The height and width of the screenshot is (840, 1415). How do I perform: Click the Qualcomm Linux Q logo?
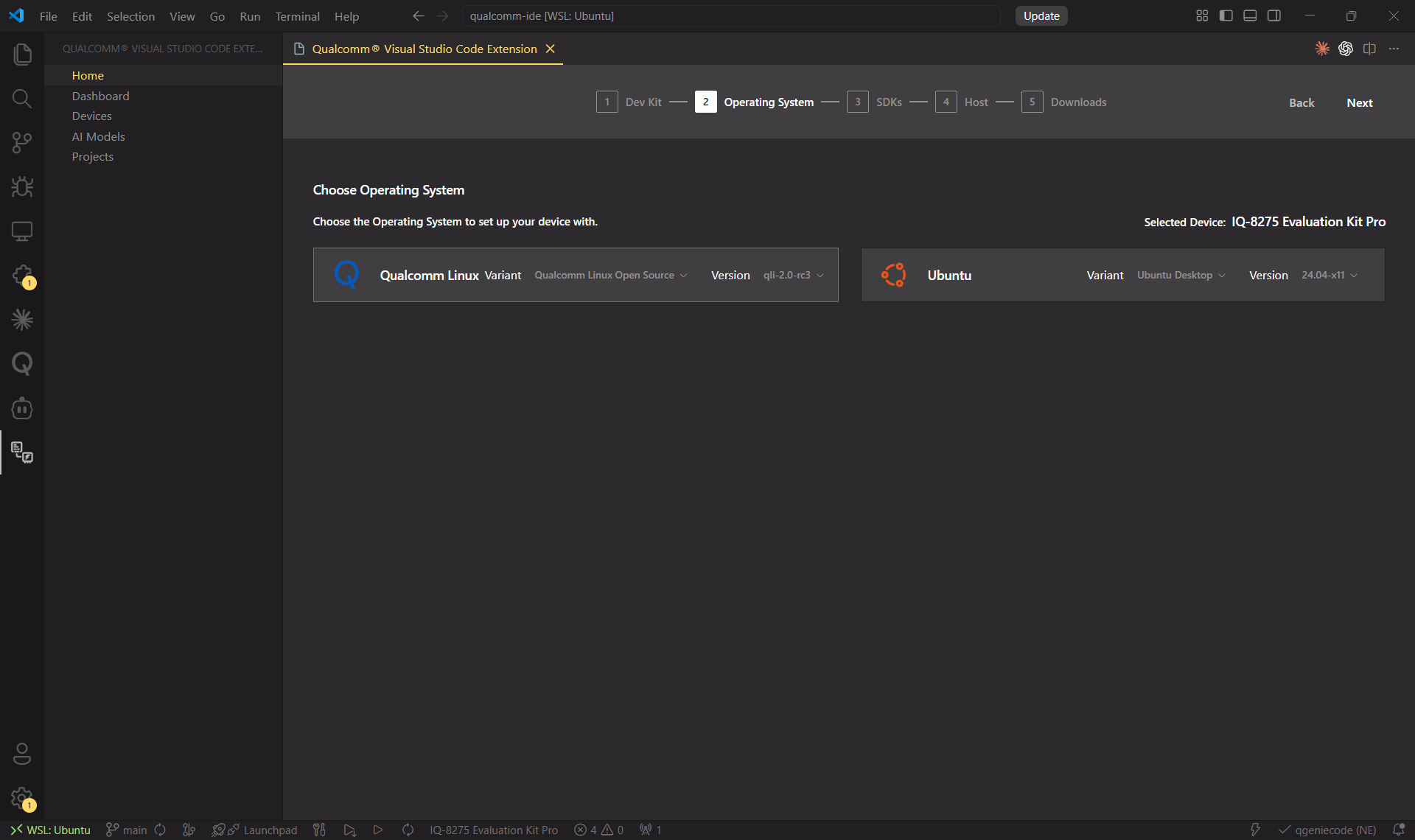(x=346, y=274)
